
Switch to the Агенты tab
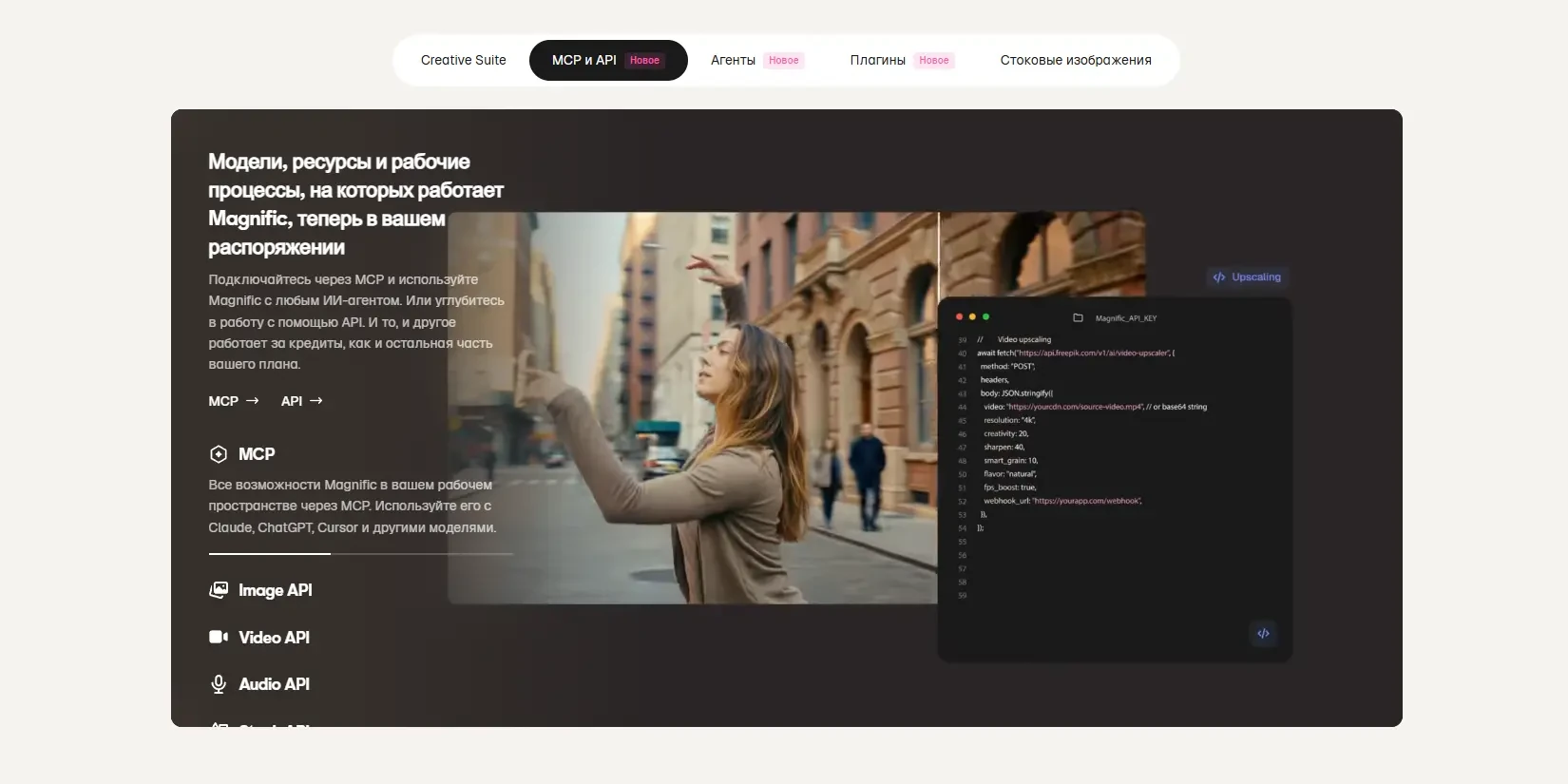click(x=757, y=60)
